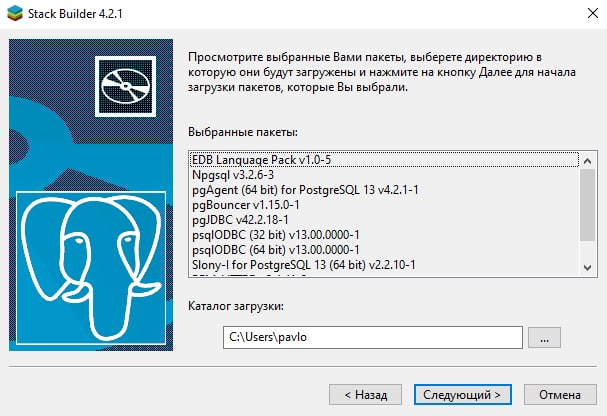The image size is (607, 416).
Task: Select pgAgent (64 bit) for PostgreSQL 13 row
Action: [x=384, y=190]
